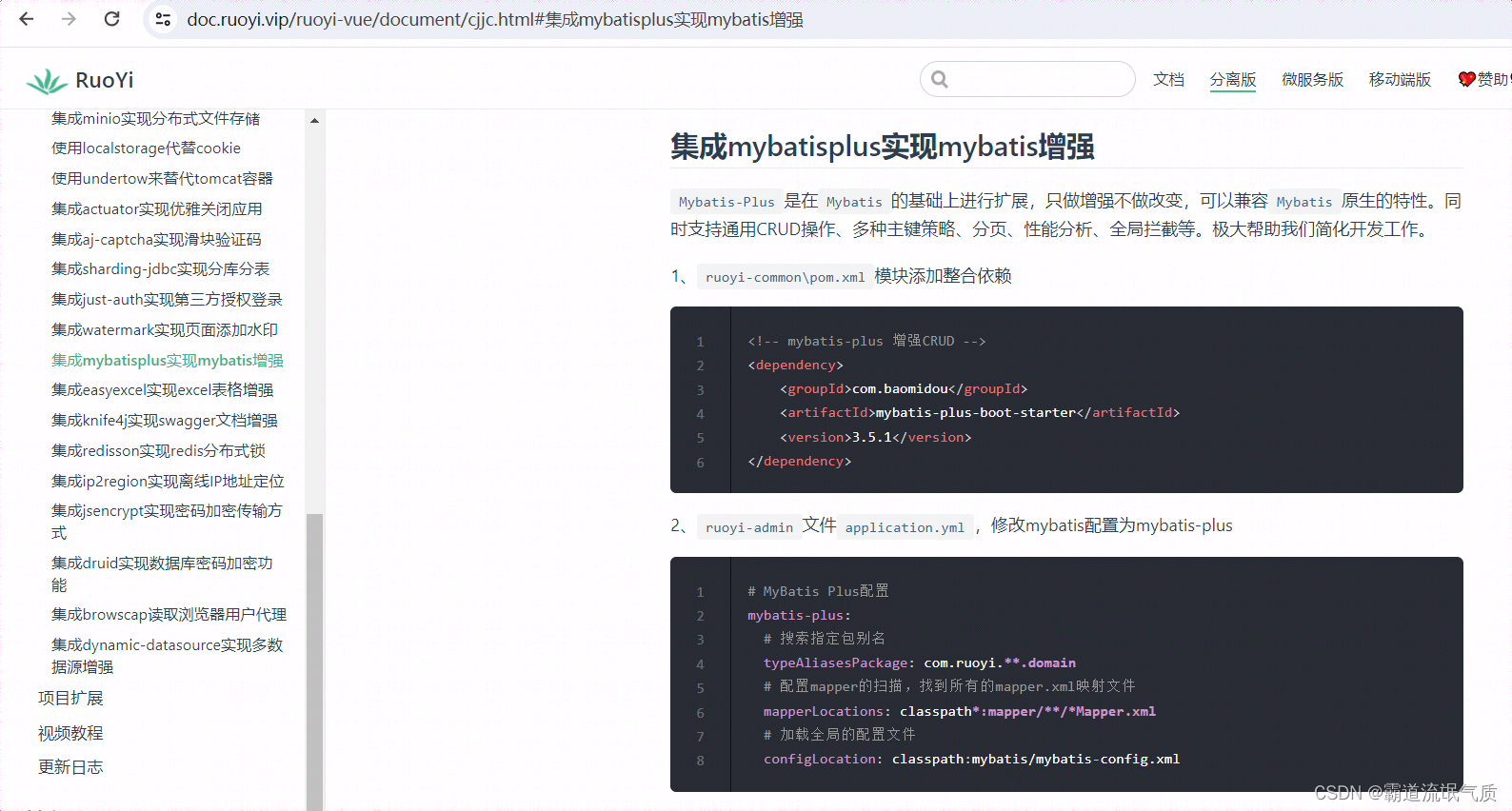Screen dimensions: 1512x811
Task: Open 集成knife4j实现swagger文档增强 sidebar link
Action: pos(165,420)
